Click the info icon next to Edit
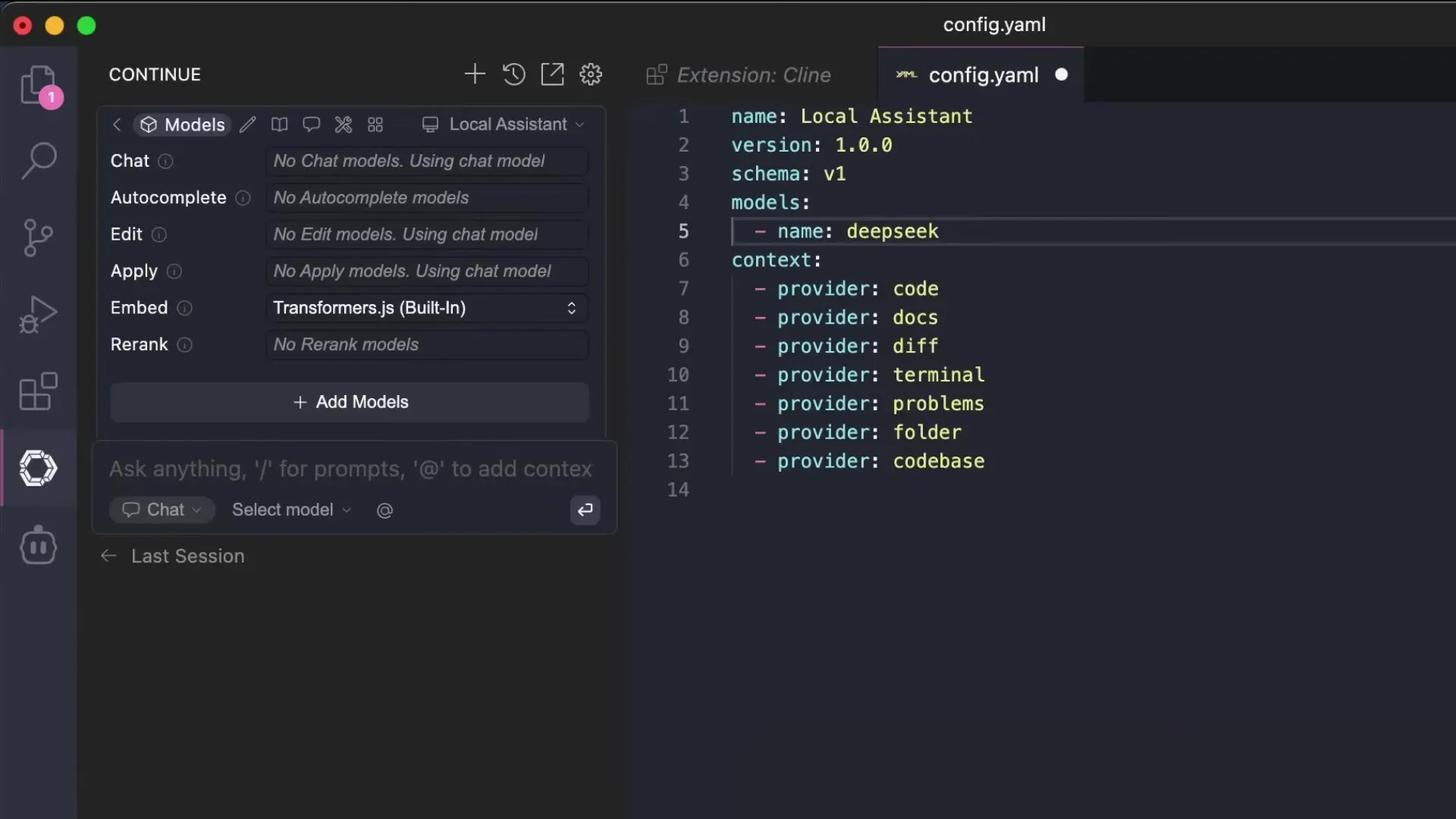 click(158, 235)
